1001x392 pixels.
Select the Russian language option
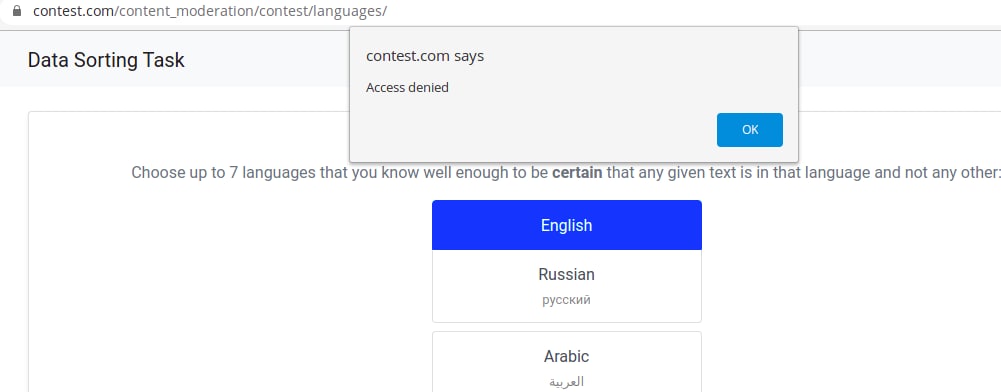click(x=567, y=286)
